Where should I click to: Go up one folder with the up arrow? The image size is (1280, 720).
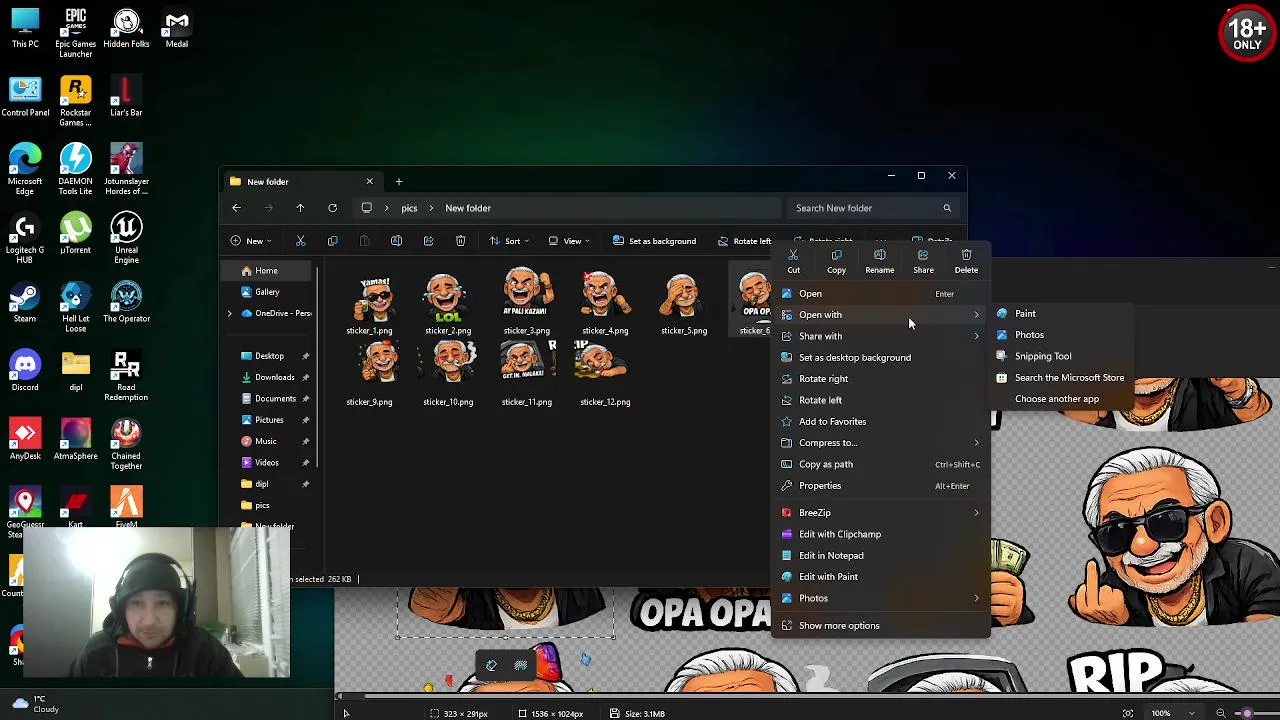click(300, 208)
